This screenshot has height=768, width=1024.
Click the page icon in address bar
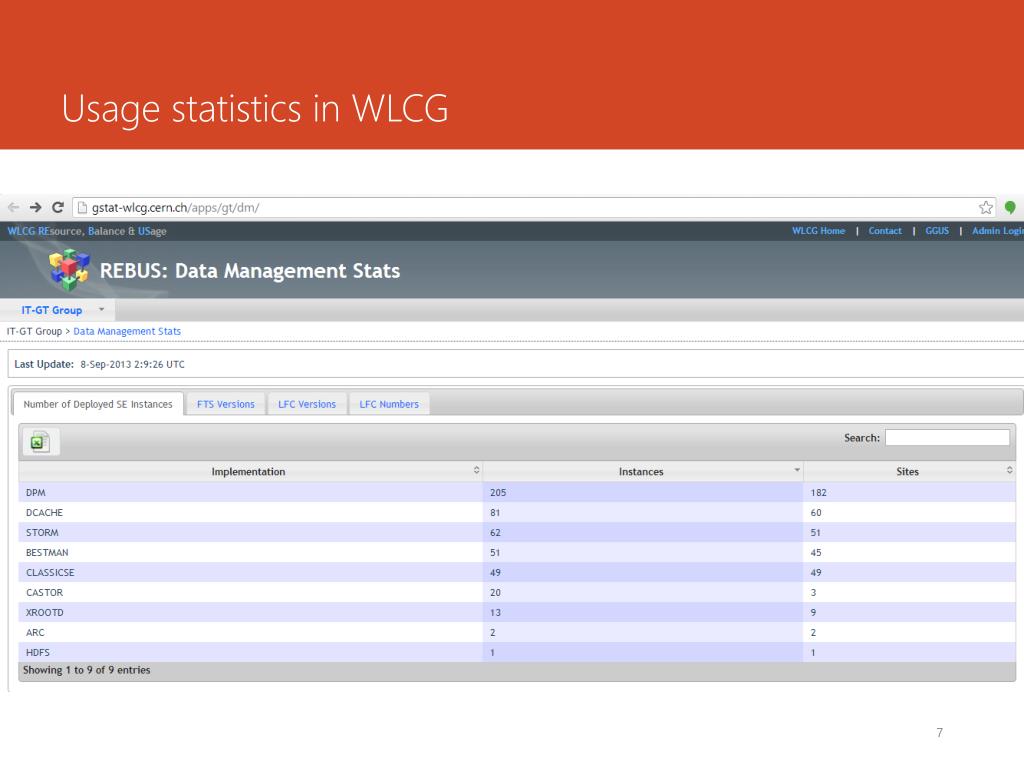(x=82, y=208)
